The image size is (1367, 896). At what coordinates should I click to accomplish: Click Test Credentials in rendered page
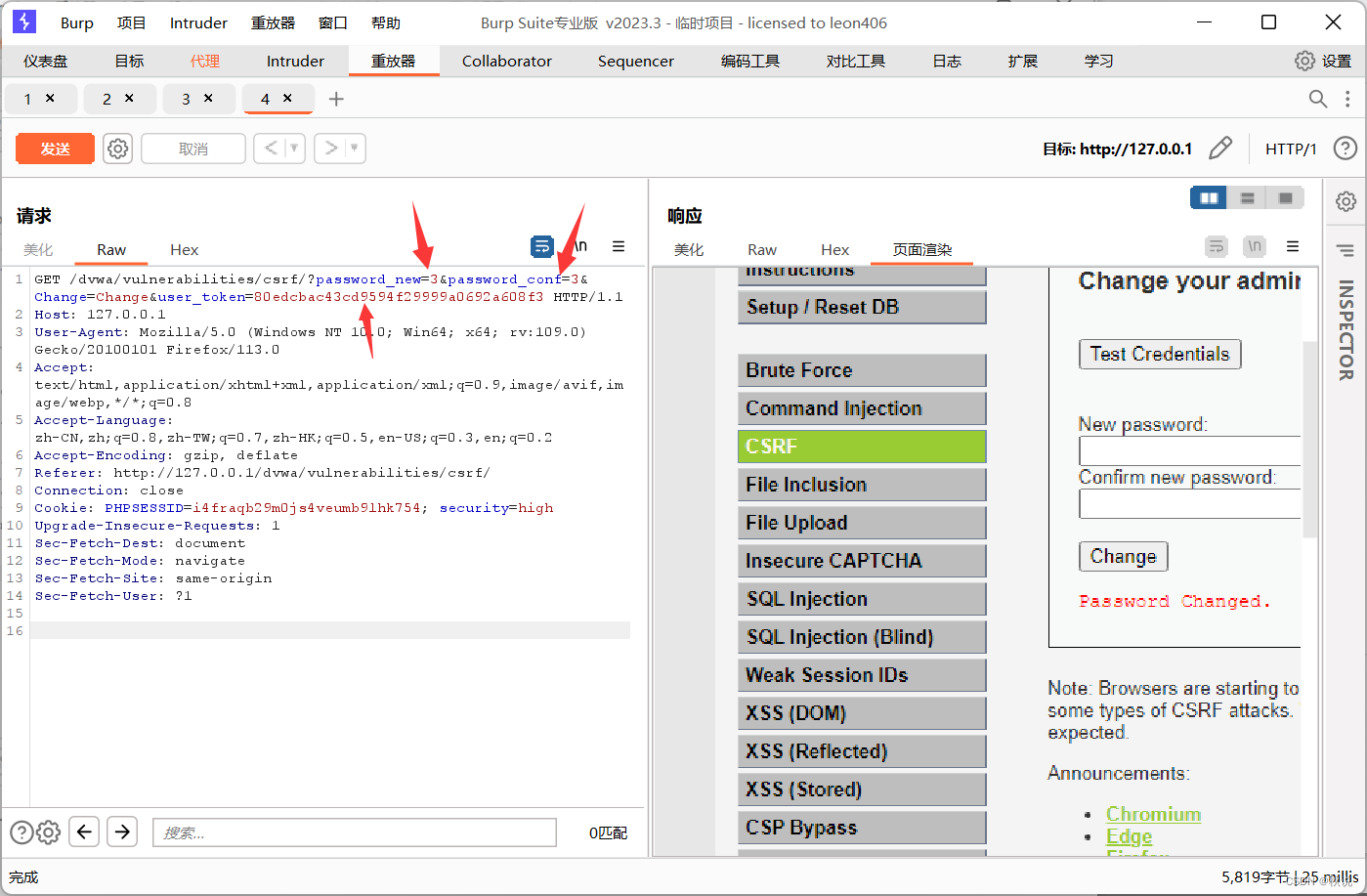tap(1160, 354)
